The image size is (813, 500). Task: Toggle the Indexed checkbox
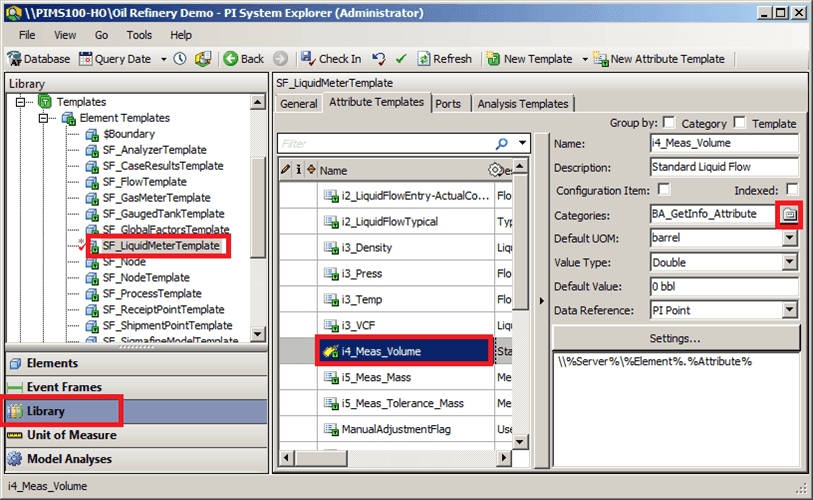(792, 189)
